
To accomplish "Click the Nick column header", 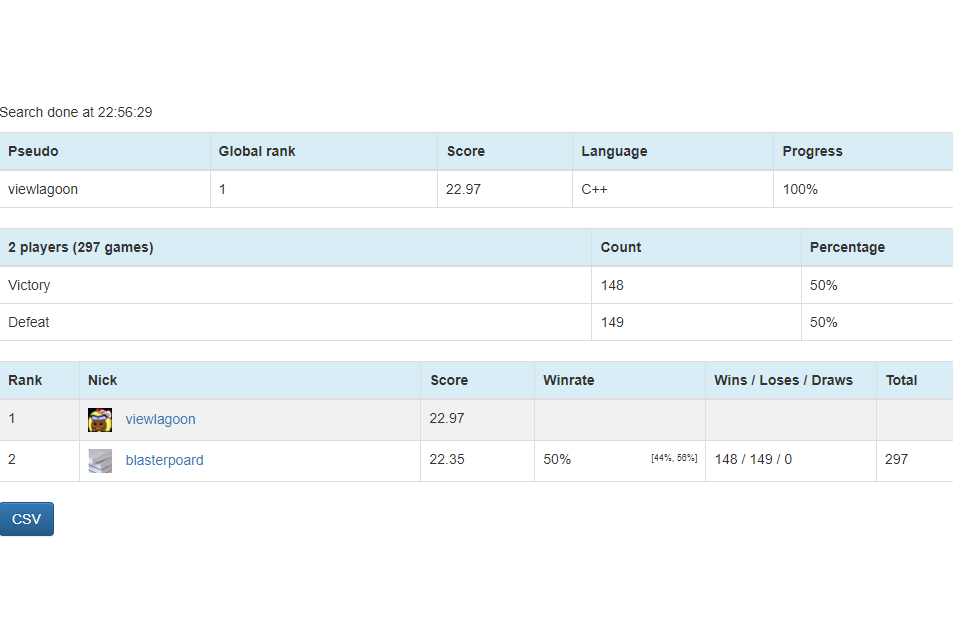I will [102, 381].
